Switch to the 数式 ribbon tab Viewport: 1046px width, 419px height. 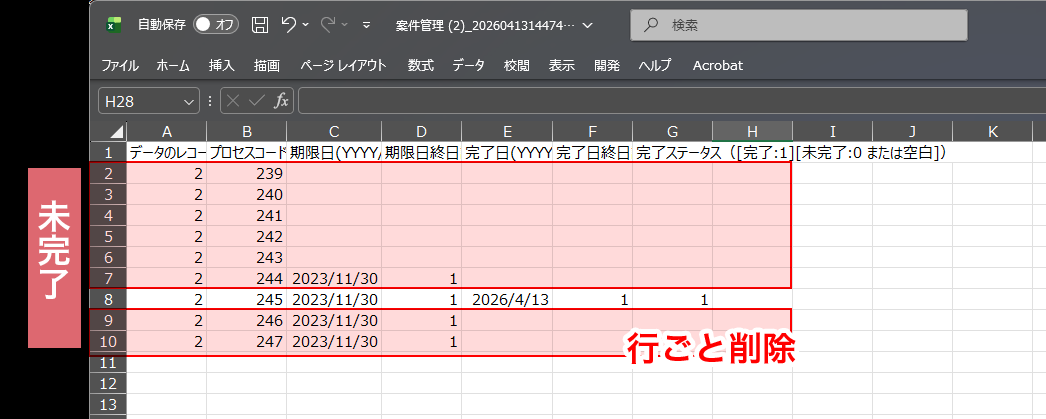pyautogui.click(x=421, y=65)
